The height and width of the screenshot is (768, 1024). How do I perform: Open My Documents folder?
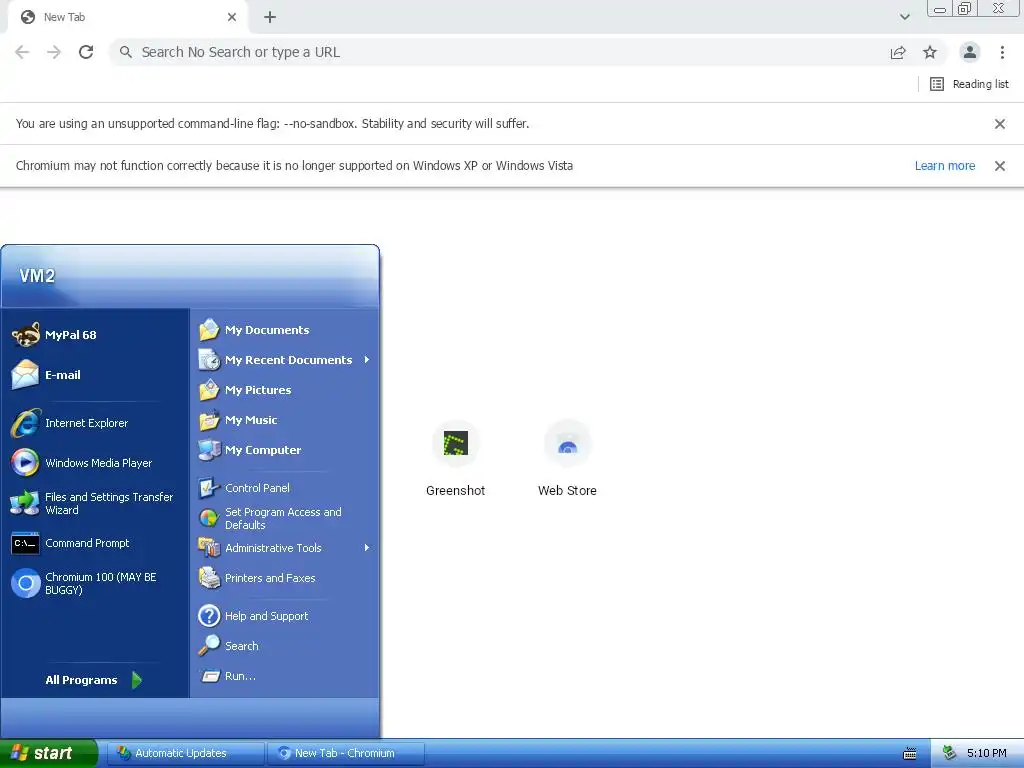(x=285, y=330)
